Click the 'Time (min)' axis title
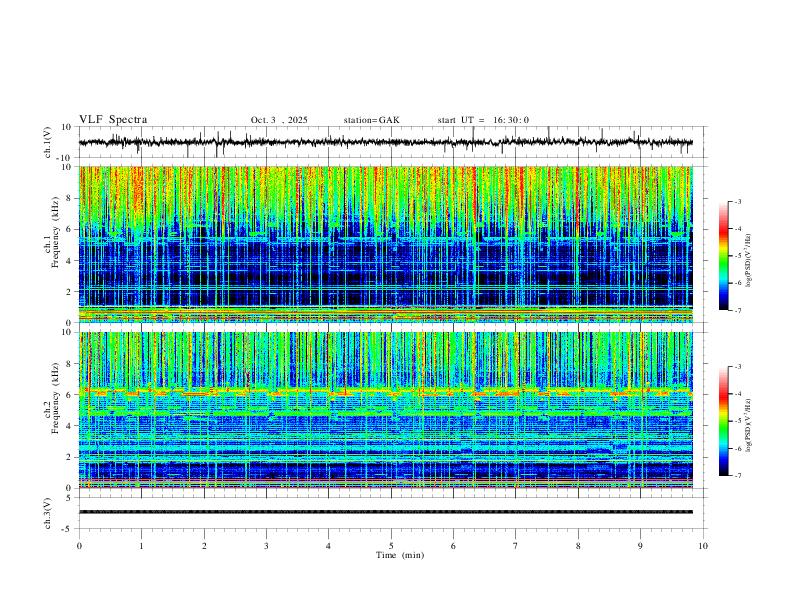Viewport: 792px width, 612px height. [400, 555]
